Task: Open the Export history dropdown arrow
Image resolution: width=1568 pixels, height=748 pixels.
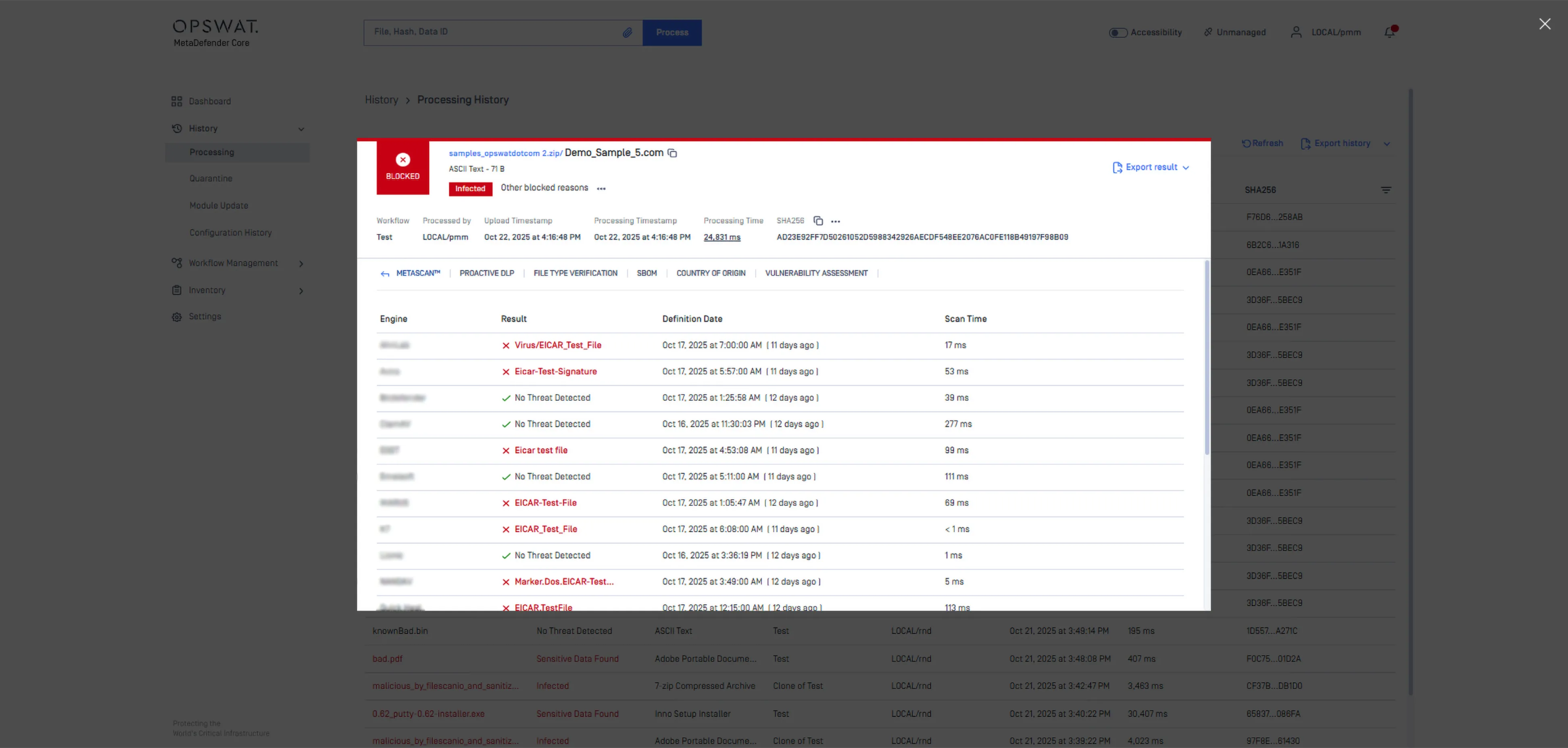Action: (1387, 144)
